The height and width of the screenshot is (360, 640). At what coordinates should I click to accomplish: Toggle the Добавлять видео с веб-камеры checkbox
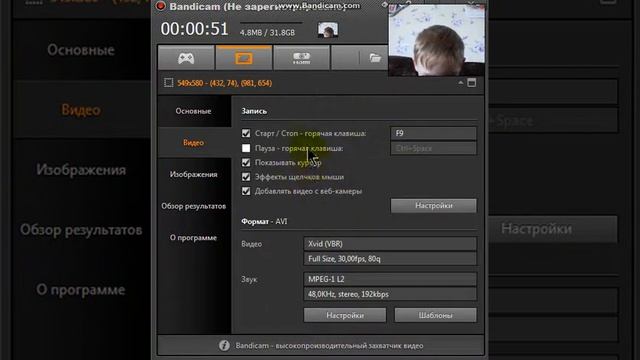246,191
